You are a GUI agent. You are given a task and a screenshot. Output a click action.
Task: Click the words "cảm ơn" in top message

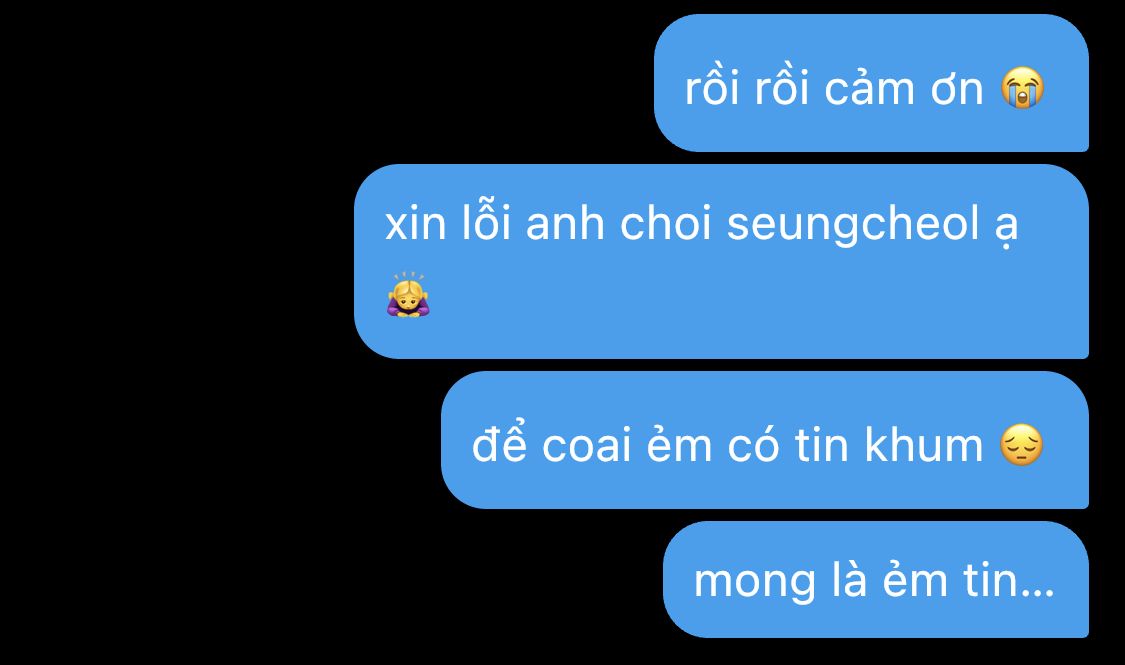point(903,90)
